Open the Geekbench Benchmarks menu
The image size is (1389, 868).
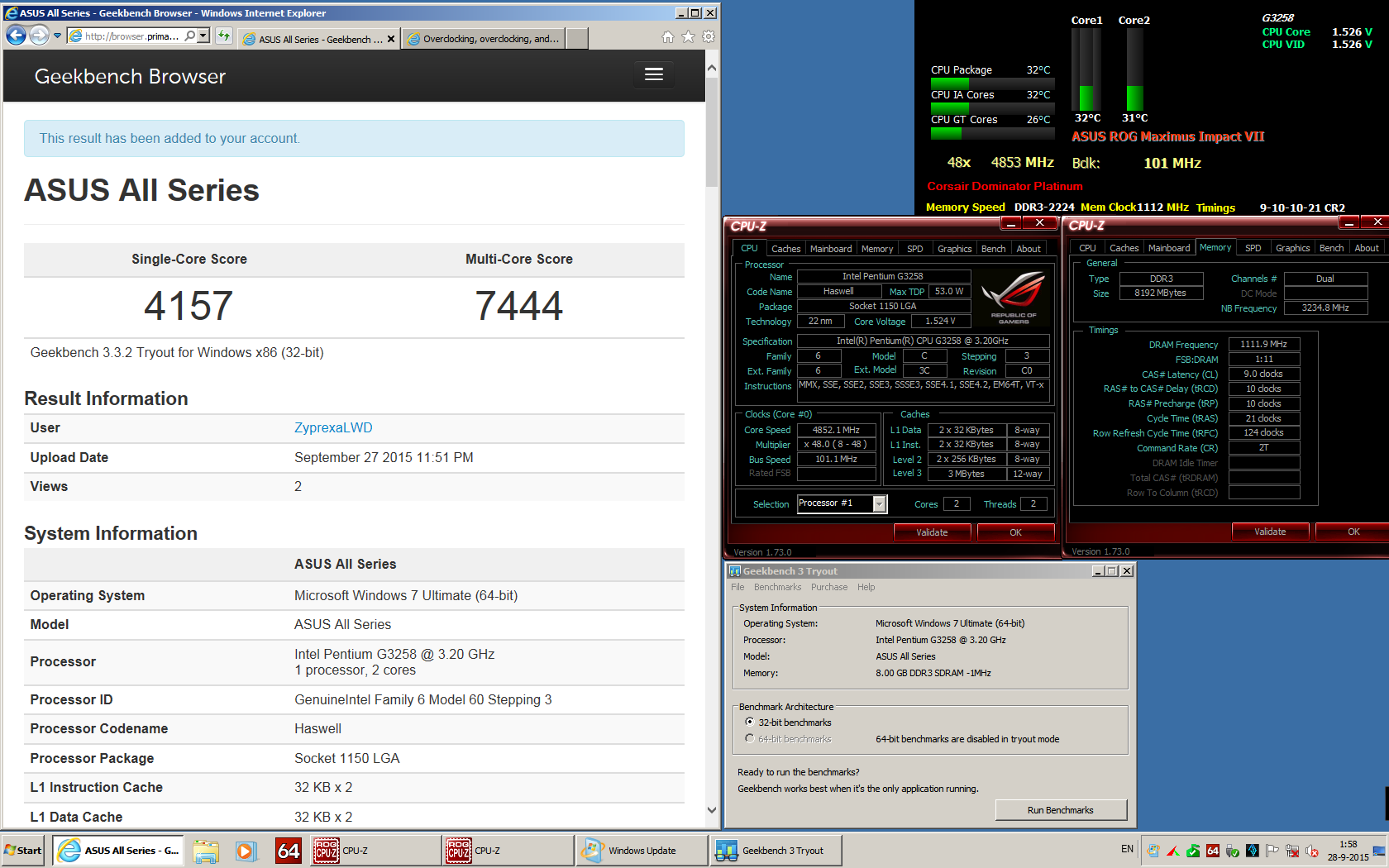(x=777, y=587)
